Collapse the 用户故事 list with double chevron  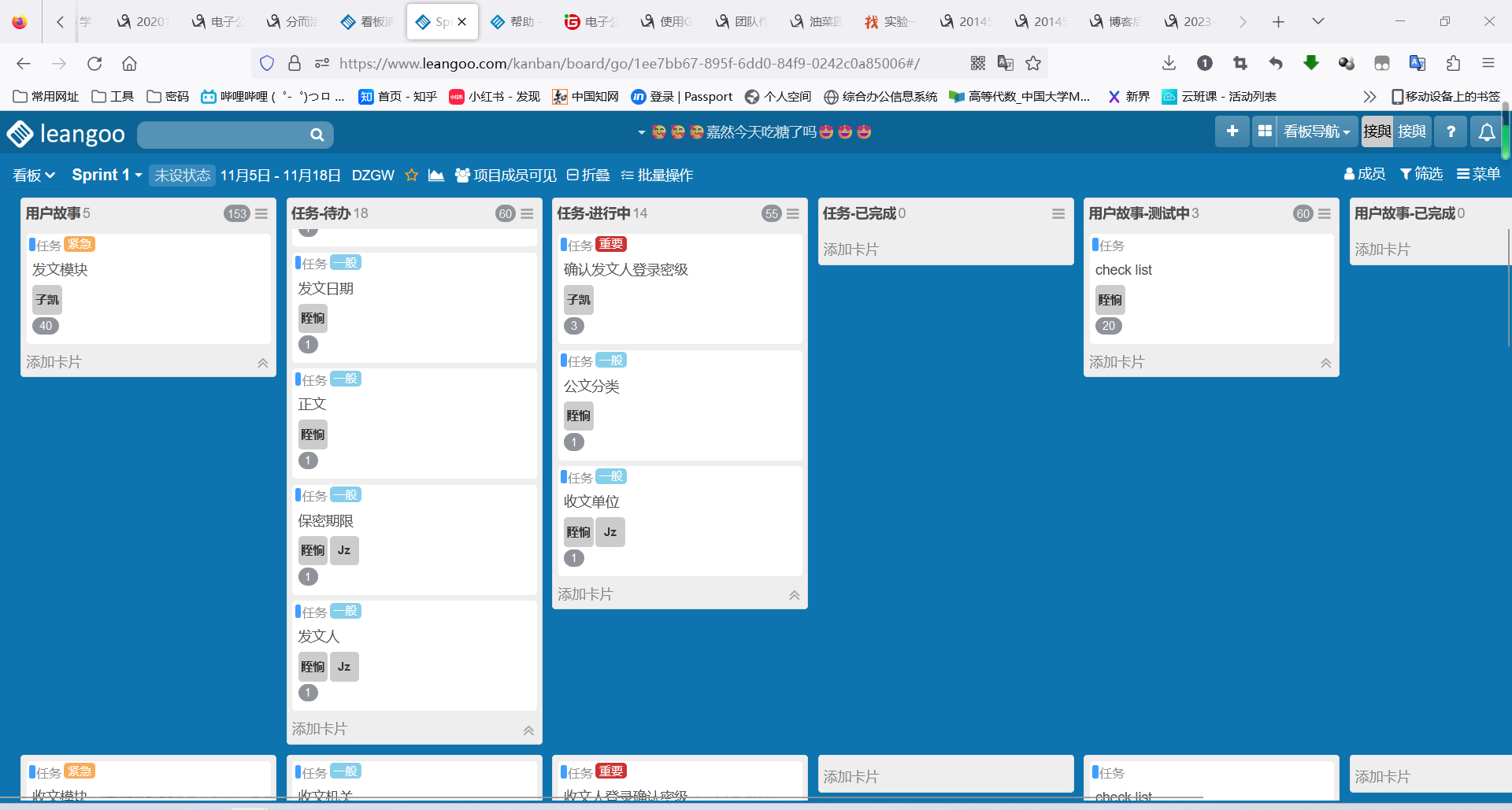pos(263,363)
